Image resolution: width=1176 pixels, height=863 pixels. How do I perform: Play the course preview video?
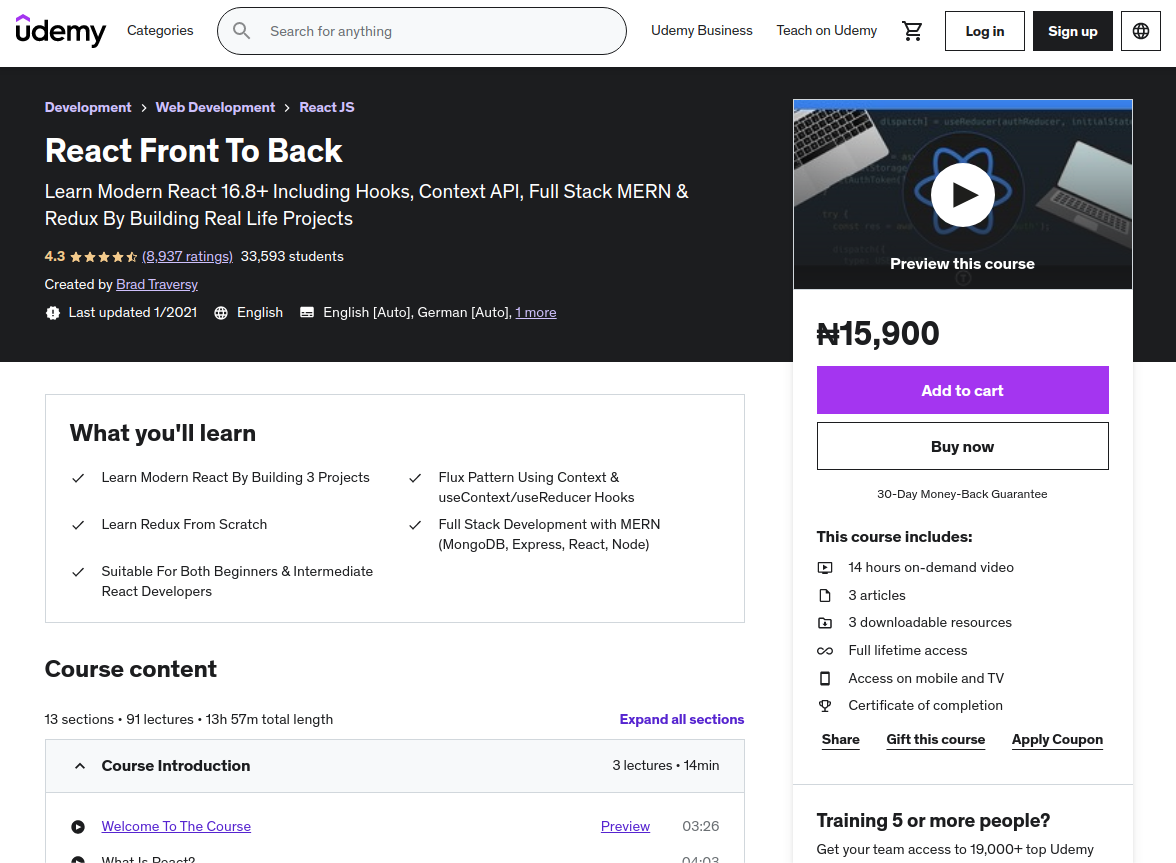click(x=963, y=195)
